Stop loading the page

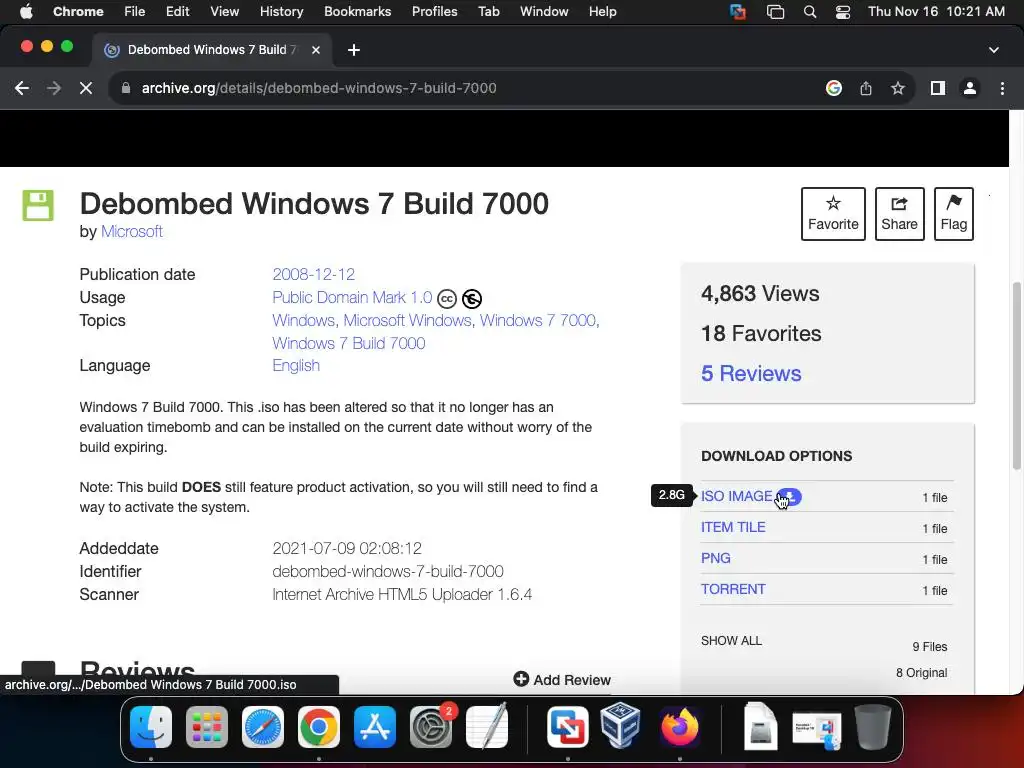86,88
